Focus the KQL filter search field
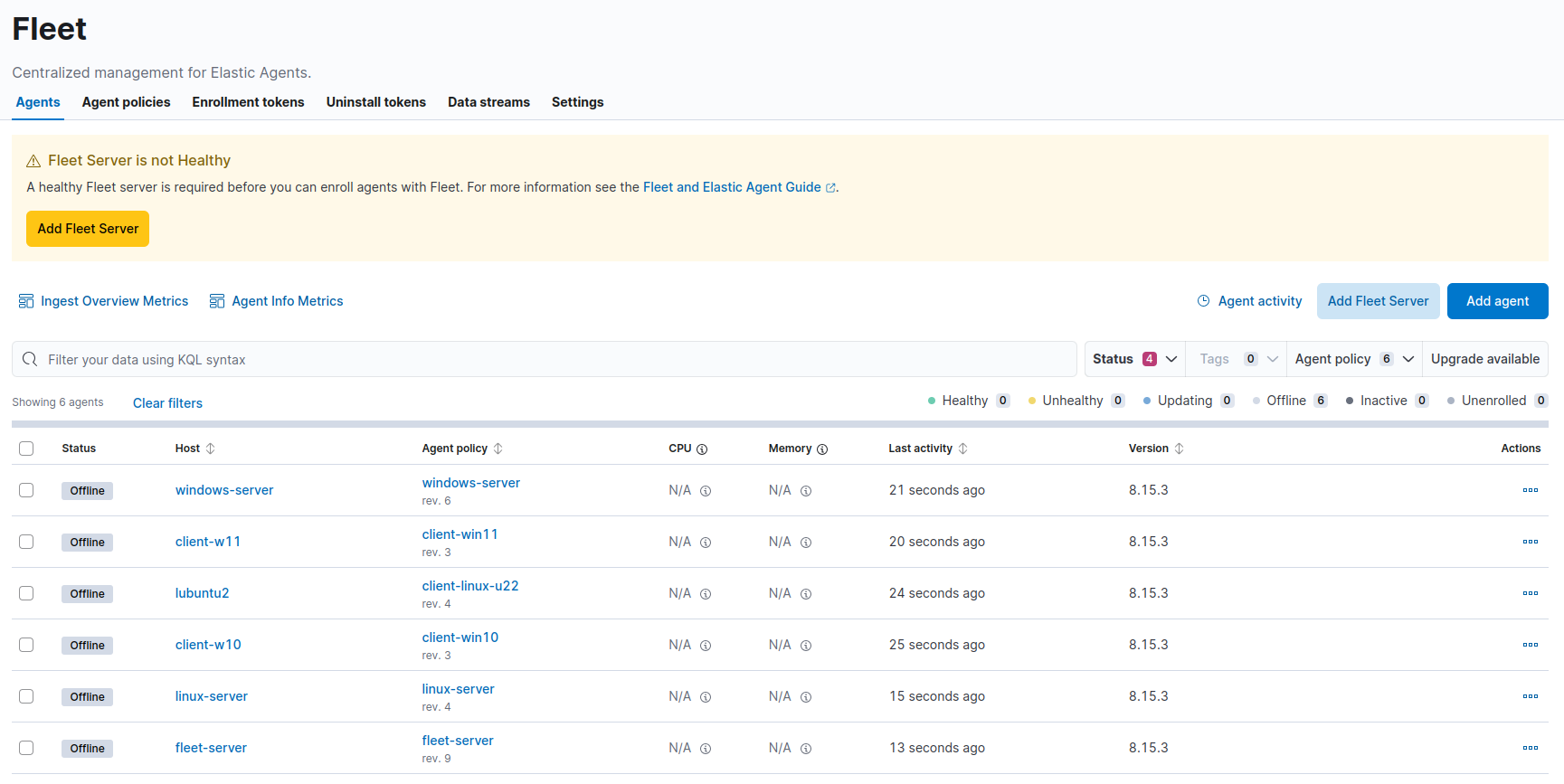The width and height of the screenshot is (1564, 784). click(543, 360)
